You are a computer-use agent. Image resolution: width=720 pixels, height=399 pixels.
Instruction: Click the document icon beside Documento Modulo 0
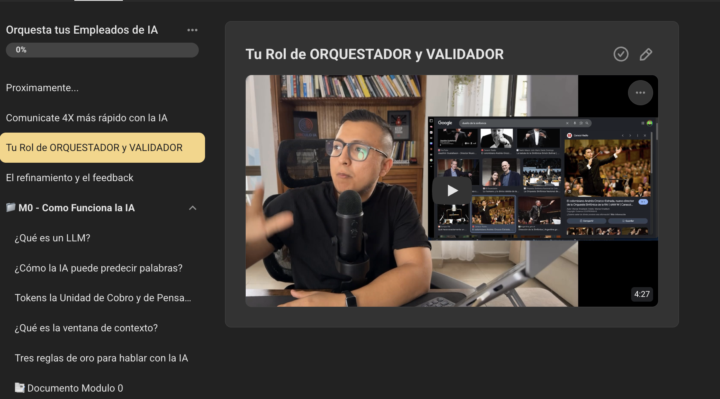click(19, 388)
